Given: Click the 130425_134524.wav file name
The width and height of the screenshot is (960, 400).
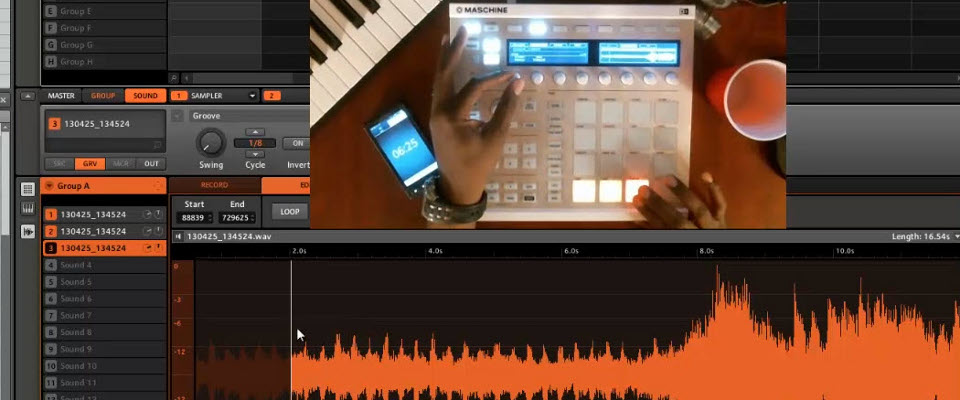Looking at the screenshot, I should [229, 236].
